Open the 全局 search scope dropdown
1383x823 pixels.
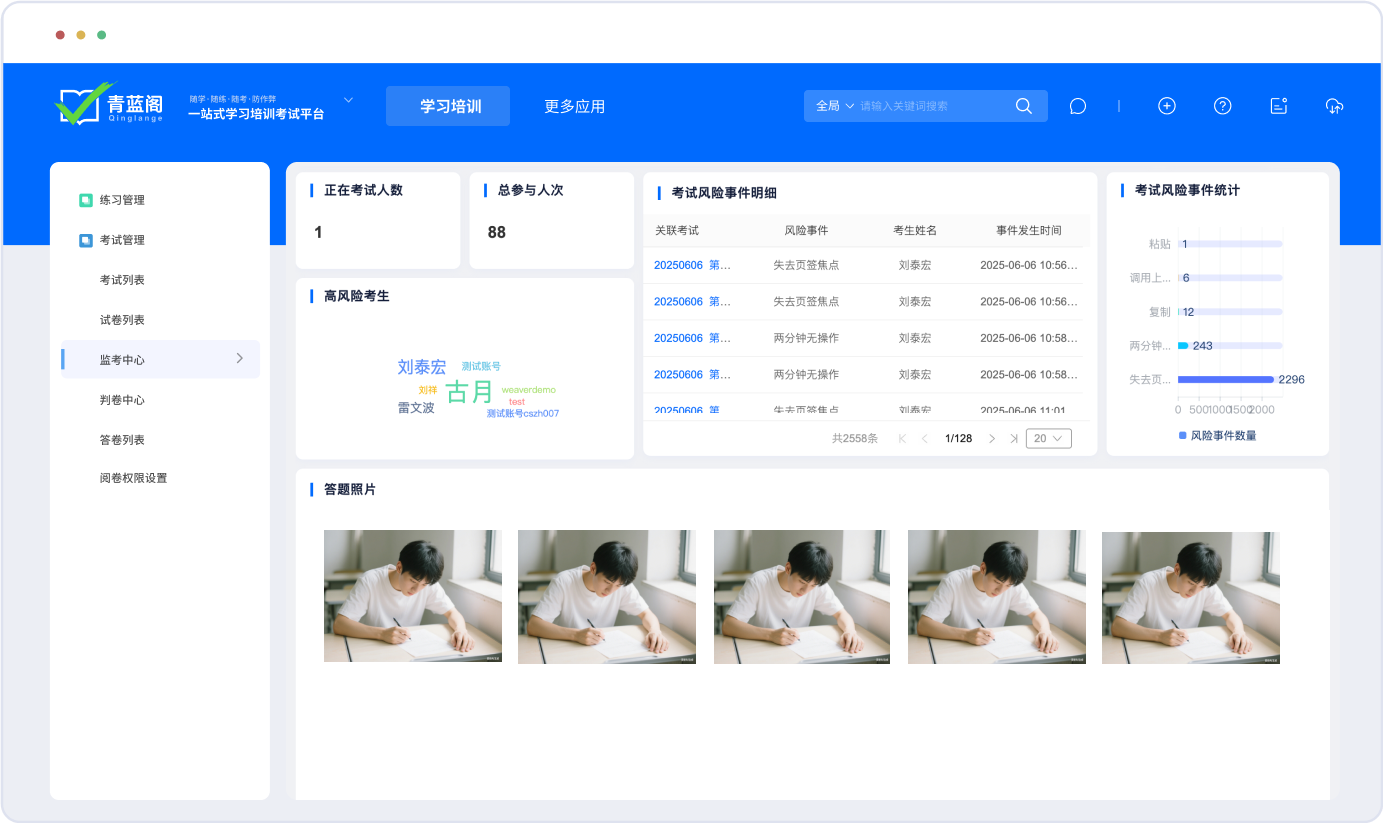(835, 106)
